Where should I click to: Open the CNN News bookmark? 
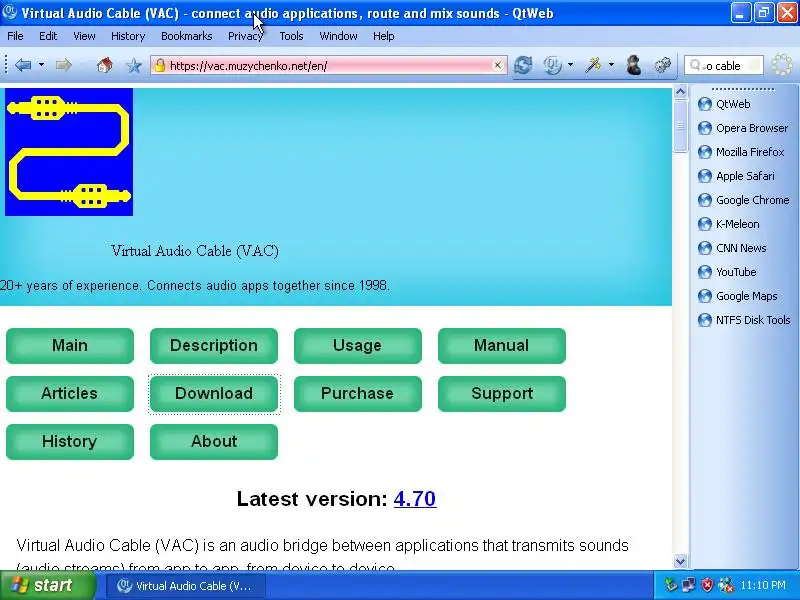732,248
